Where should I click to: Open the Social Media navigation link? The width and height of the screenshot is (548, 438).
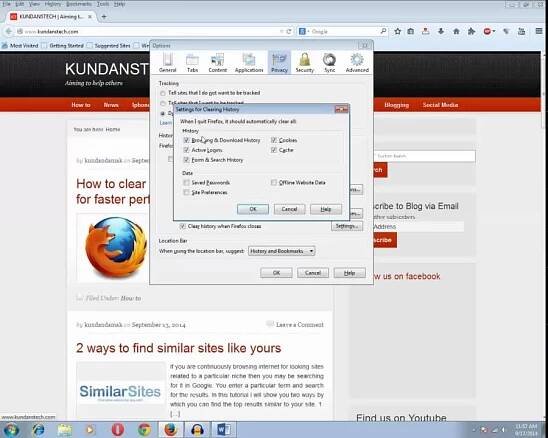pos(440,105)
